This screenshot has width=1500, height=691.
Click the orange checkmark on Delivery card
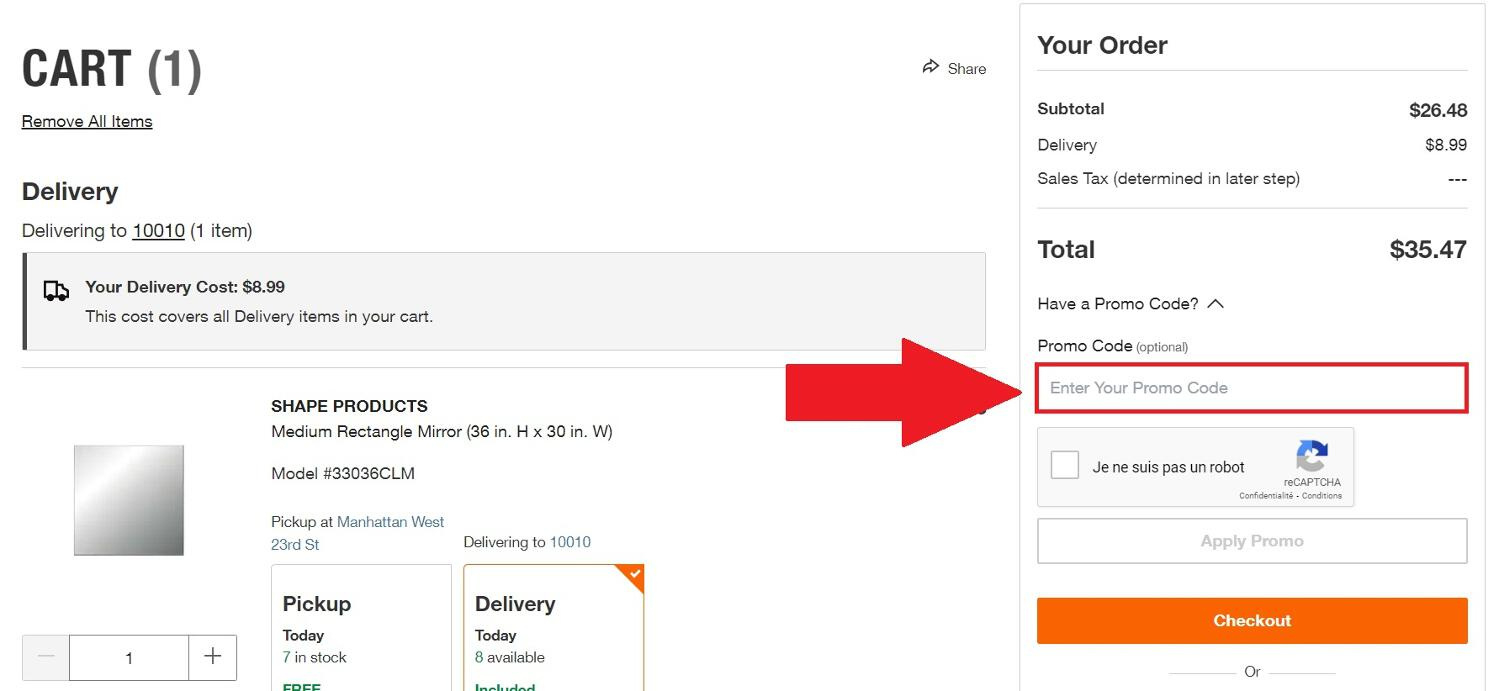tap(634, 574)
